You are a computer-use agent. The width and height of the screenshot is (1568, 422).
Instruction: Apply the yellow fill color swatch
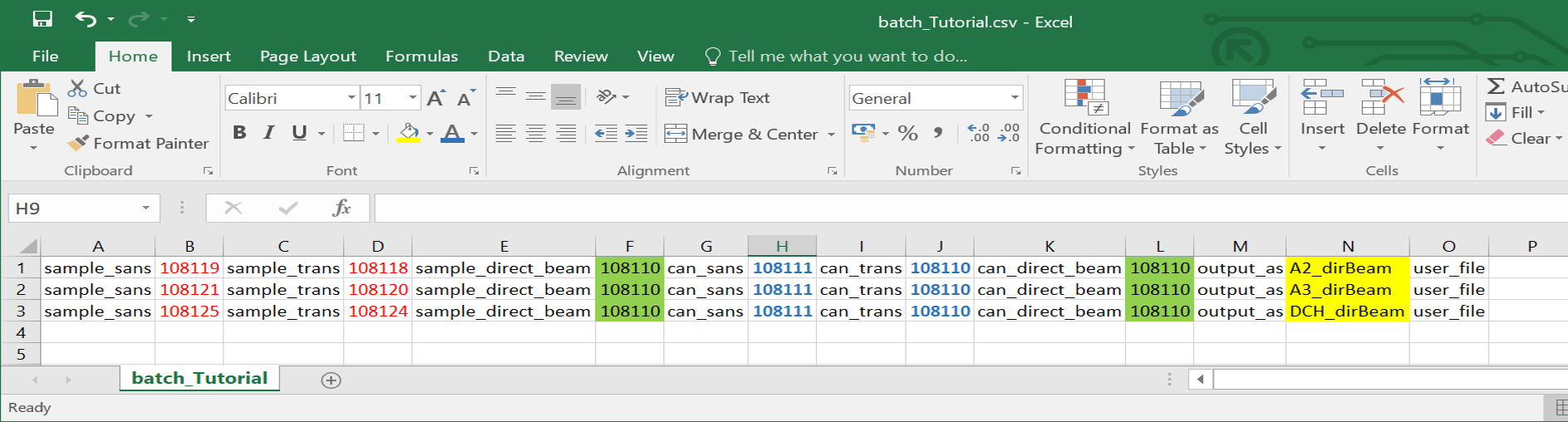(x=408, y=134)
